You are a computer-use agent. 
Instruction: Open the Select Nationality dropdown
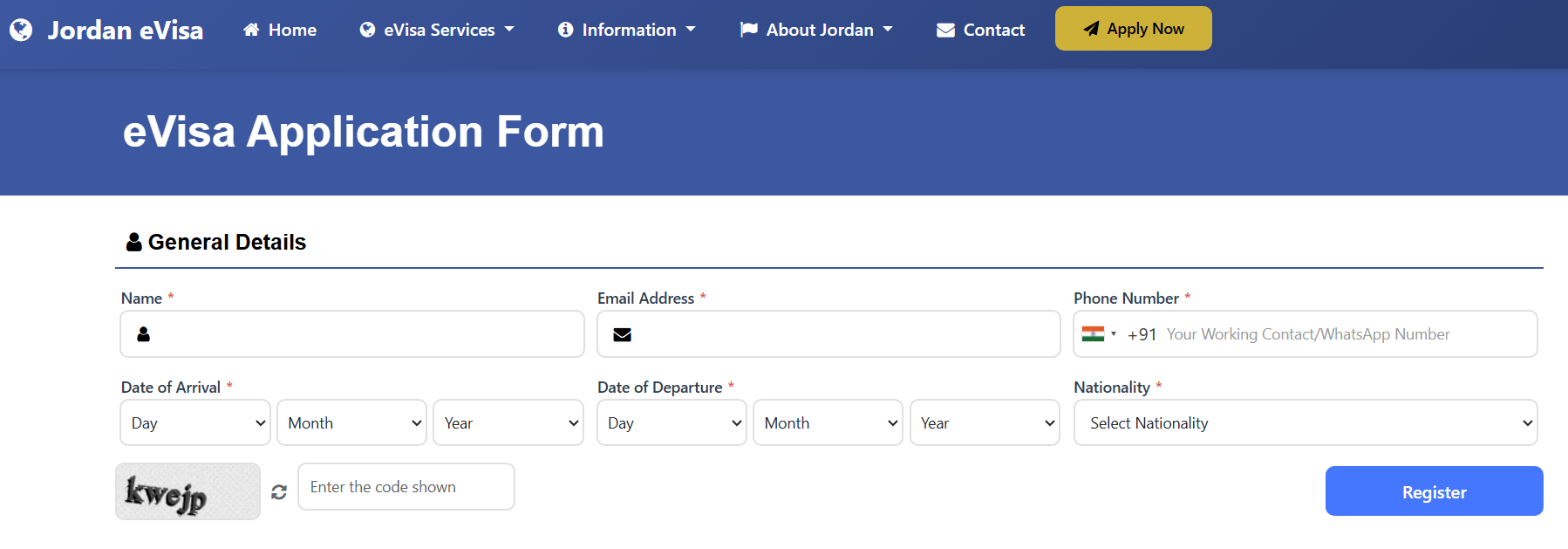(1305, 422)
